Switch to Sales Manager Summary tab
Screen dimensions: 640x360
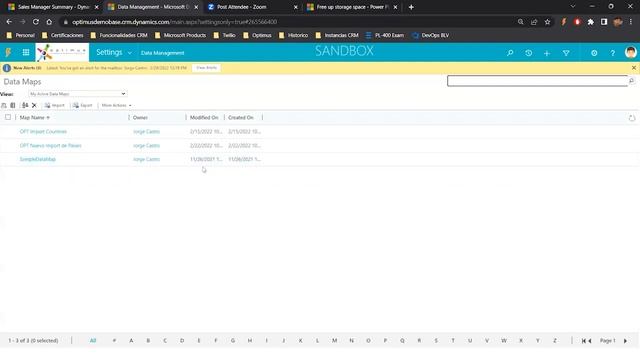point(53,7)
